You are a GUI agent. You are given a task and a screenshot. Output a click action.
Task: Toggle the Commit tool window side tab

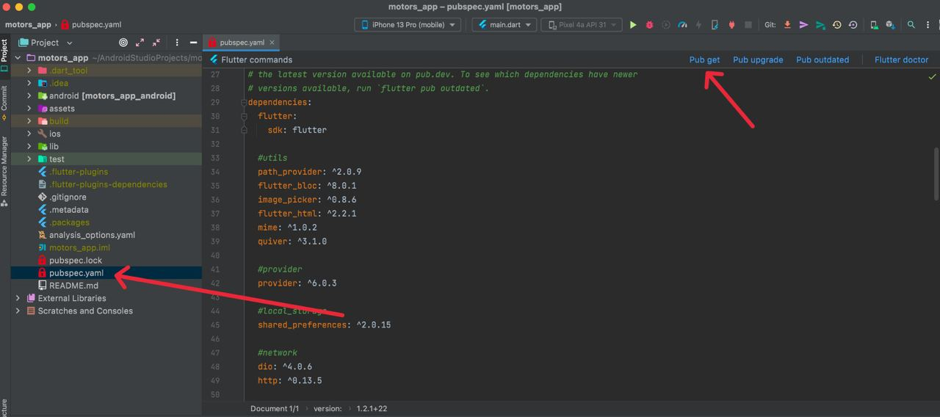click(x=4, y=98)
